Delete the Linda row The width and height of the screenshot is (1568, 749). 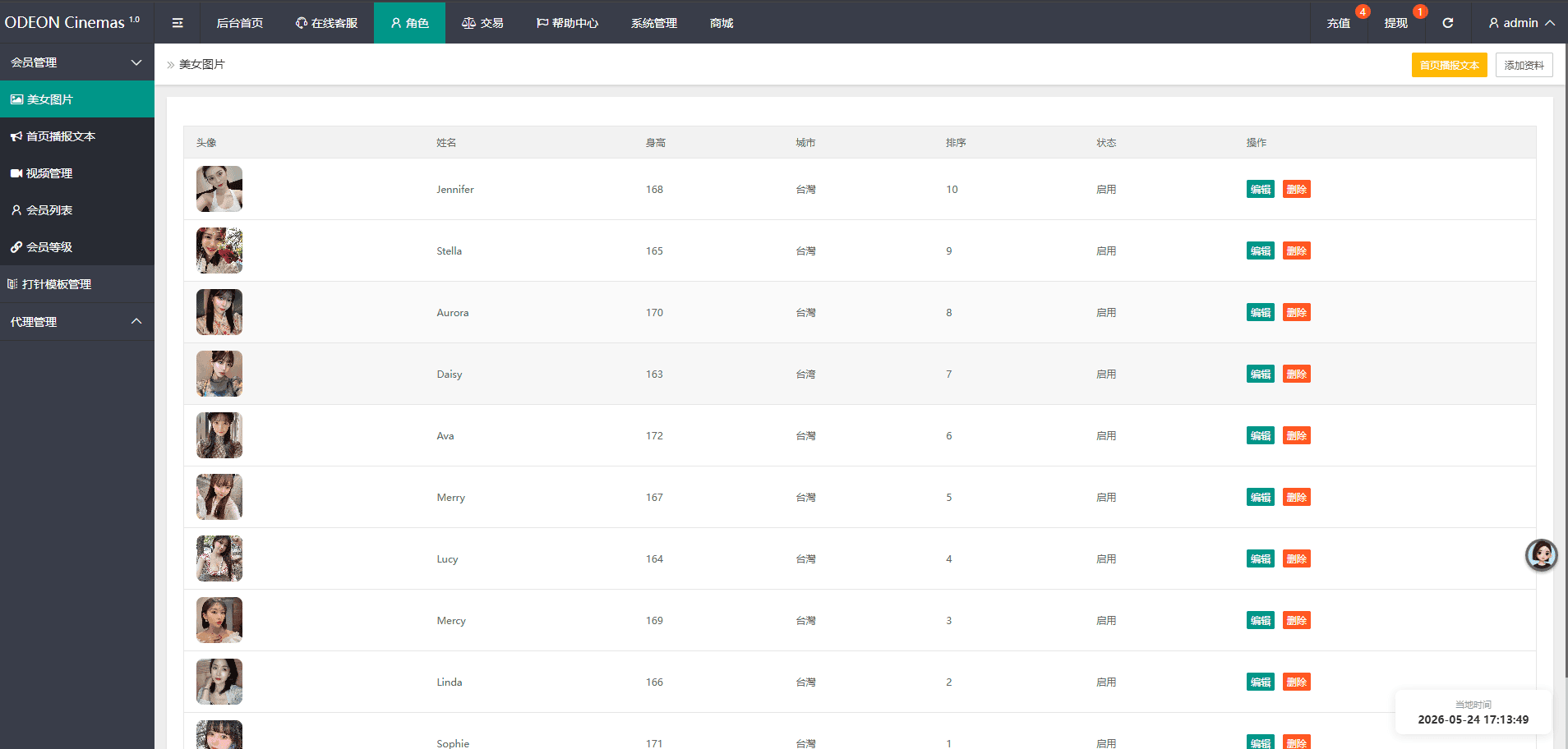(x=1297, y=682)
